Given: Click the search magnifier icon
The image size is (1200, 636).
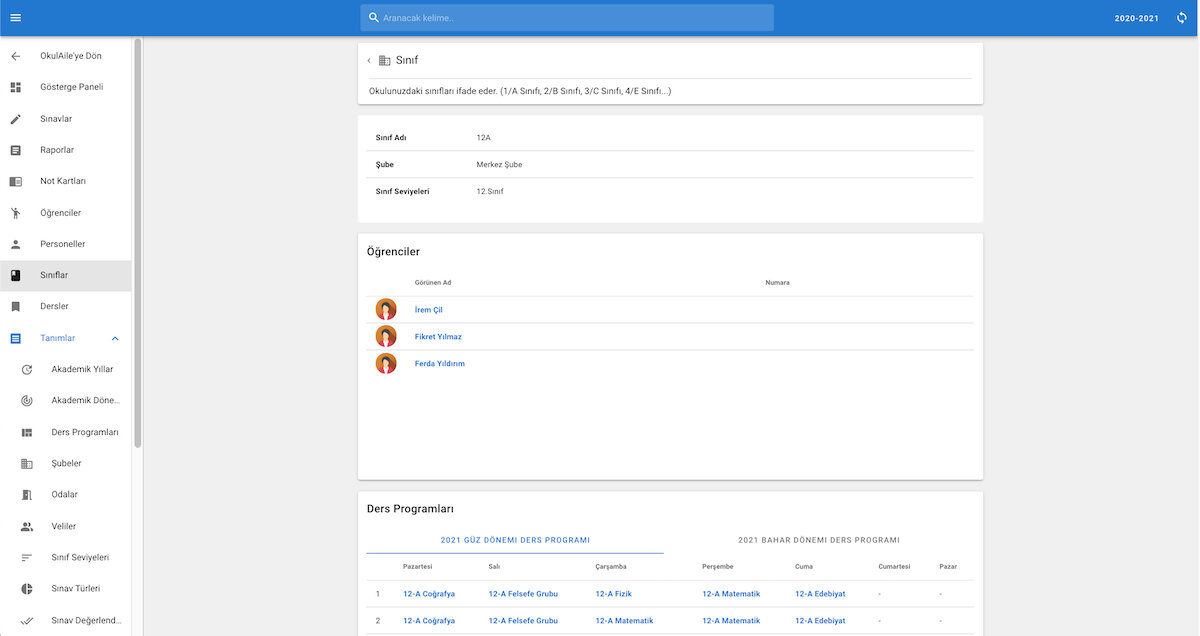Looking at the screenshot, I should coord(374,18).
